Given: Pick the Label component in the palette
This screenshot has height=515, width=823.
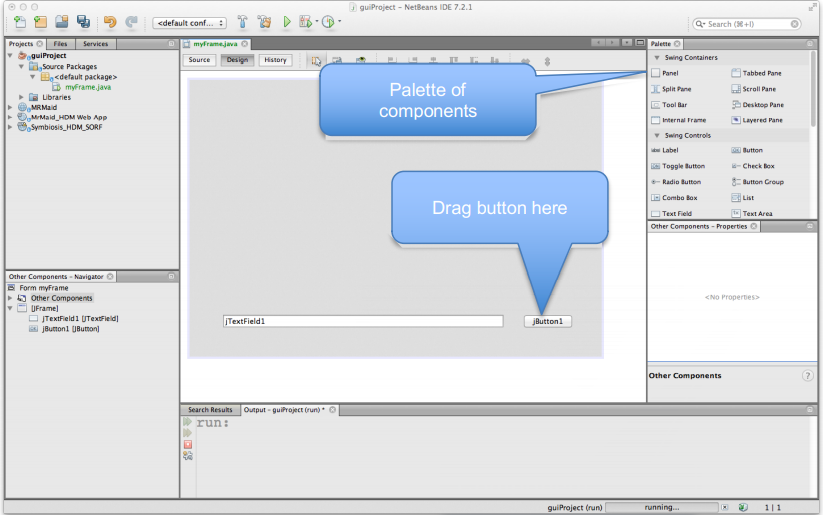Looking at the screenshot, I should click(665, 150).
